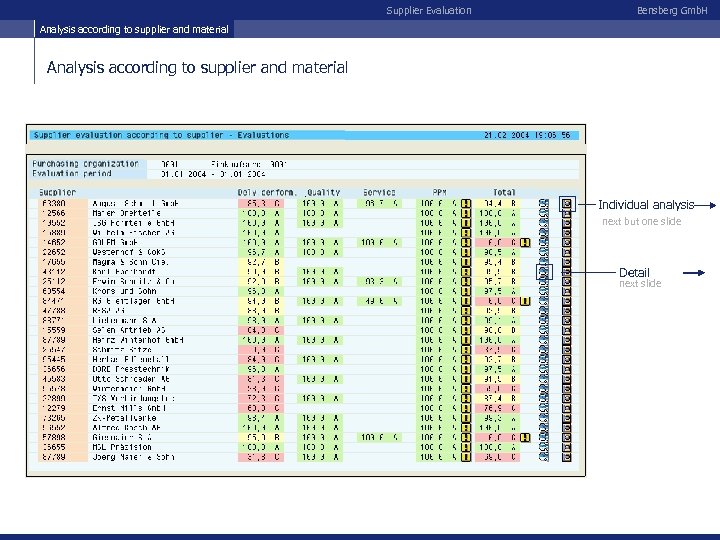
Task: Click supplier name 'Westerhof & CoKG'
Action: pyautogui.click(x=129, y=252)
